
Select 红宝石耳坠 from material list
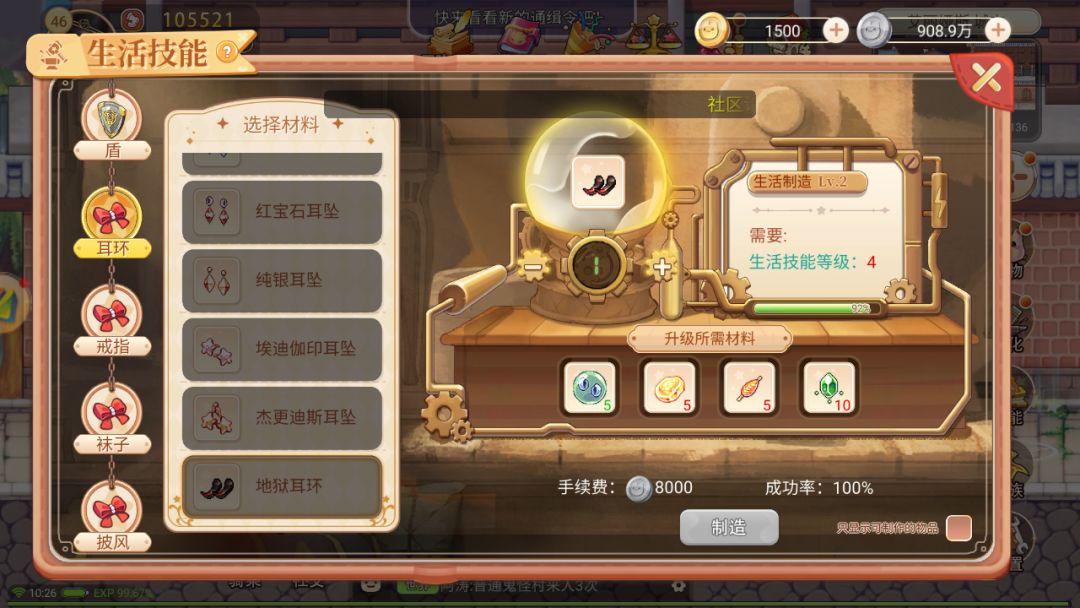(282, 211)
